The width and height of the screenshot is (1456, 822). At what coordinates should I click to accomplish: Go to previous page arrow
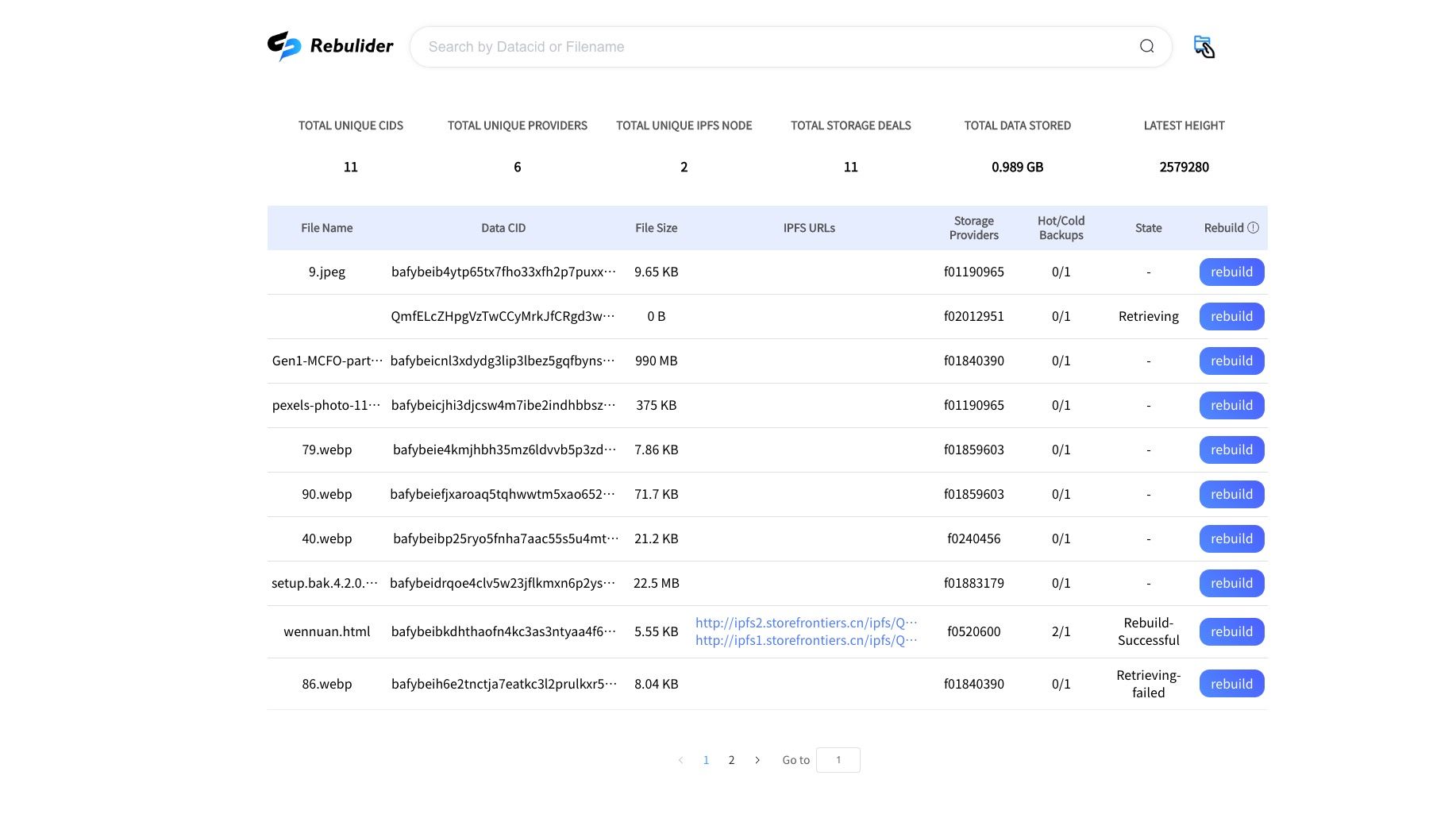pos(680,760)
